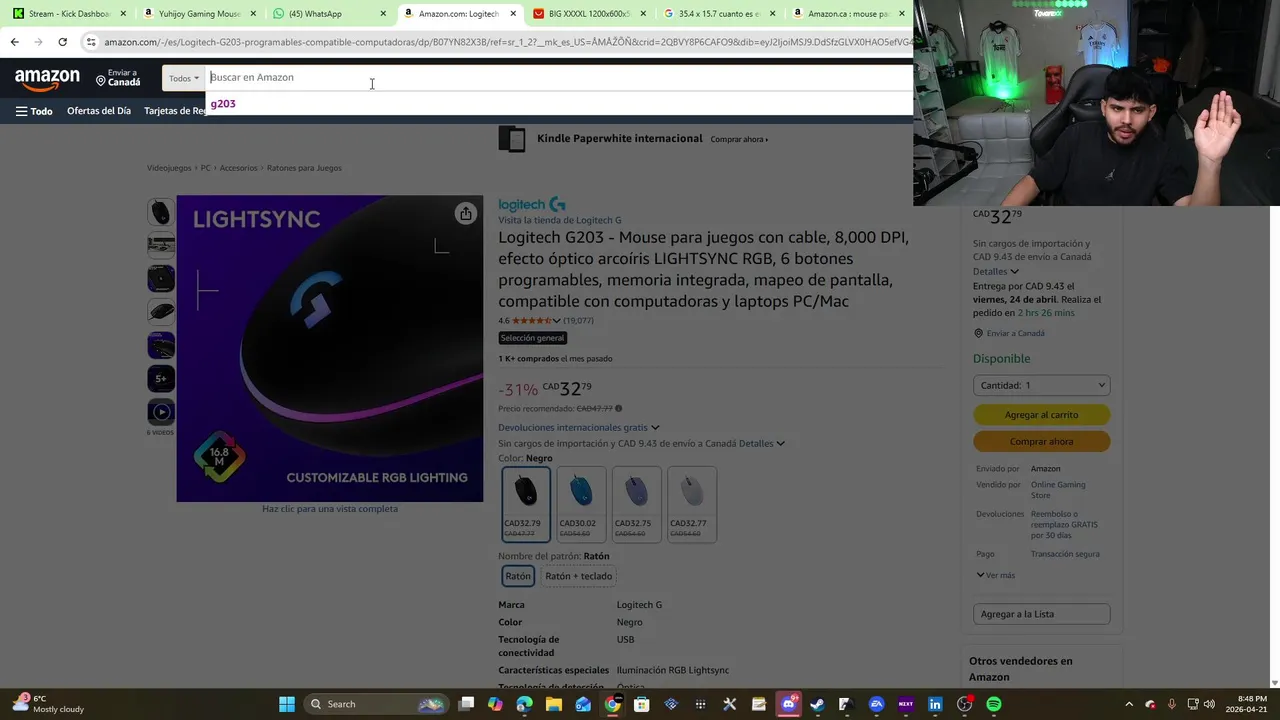Click the Buscar en Amazon search field
Screen dimensions: 1280x720
(x=560, y=77)
